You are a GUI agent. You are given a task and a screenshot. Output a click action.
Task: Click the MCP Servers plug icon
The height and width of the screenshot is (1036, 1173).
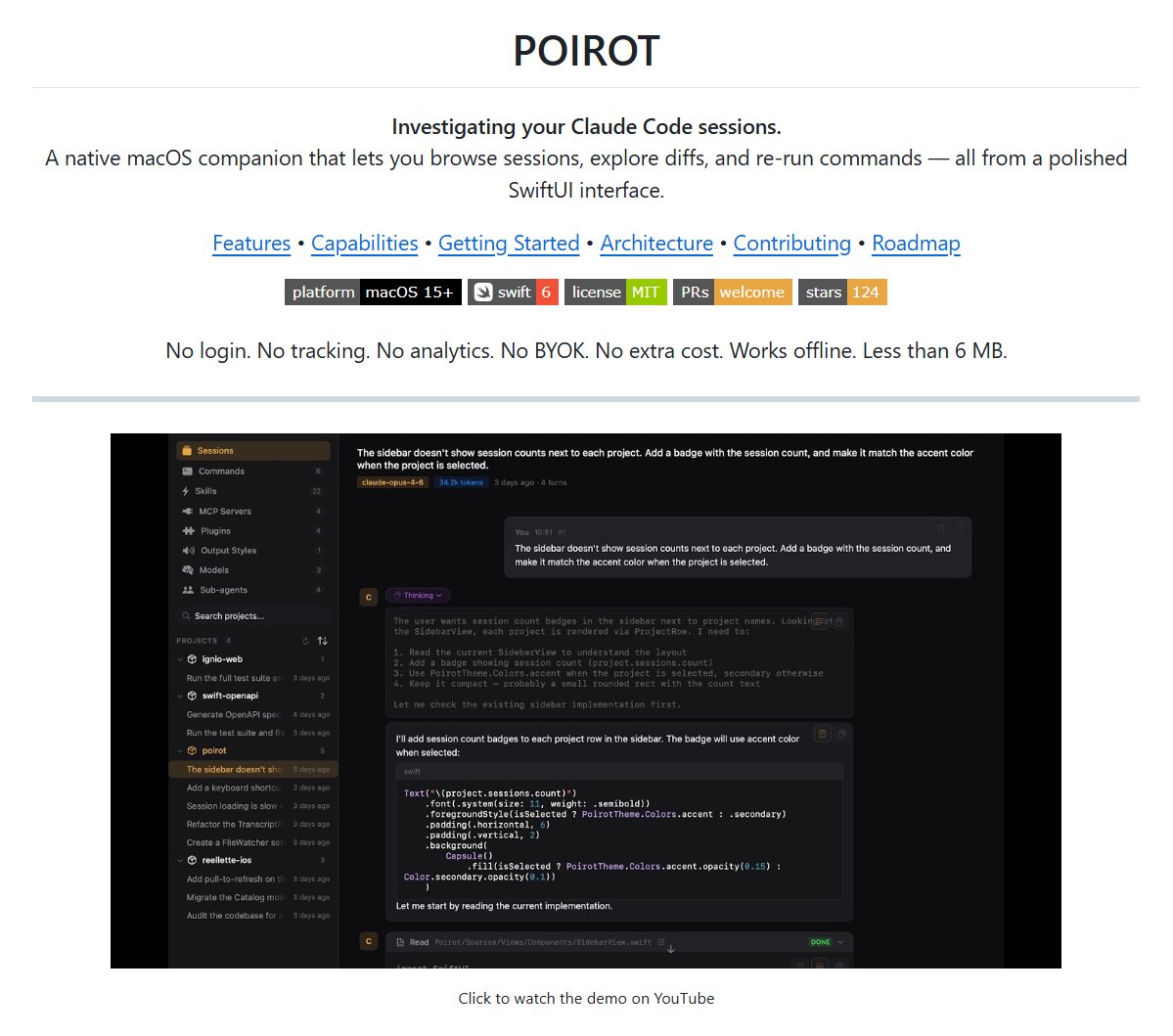coord(187,511)
